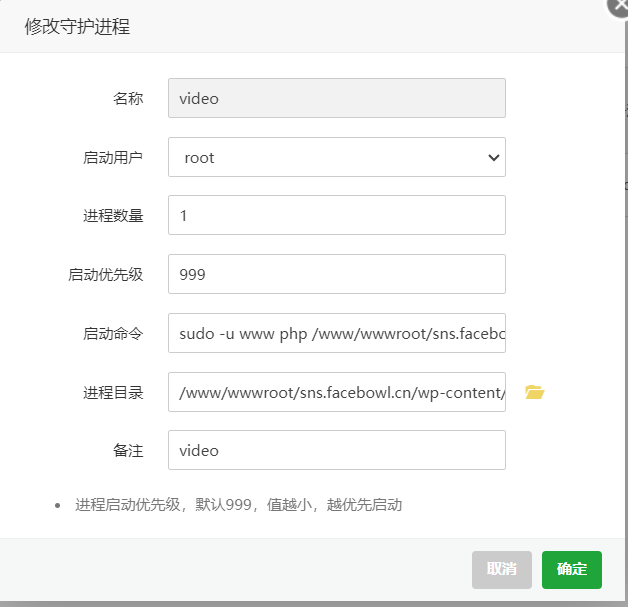Open the 启动用户 root dropdown
Image resolution: width=628 pixels, height=607 pixels.
click(x=337, y=157)
